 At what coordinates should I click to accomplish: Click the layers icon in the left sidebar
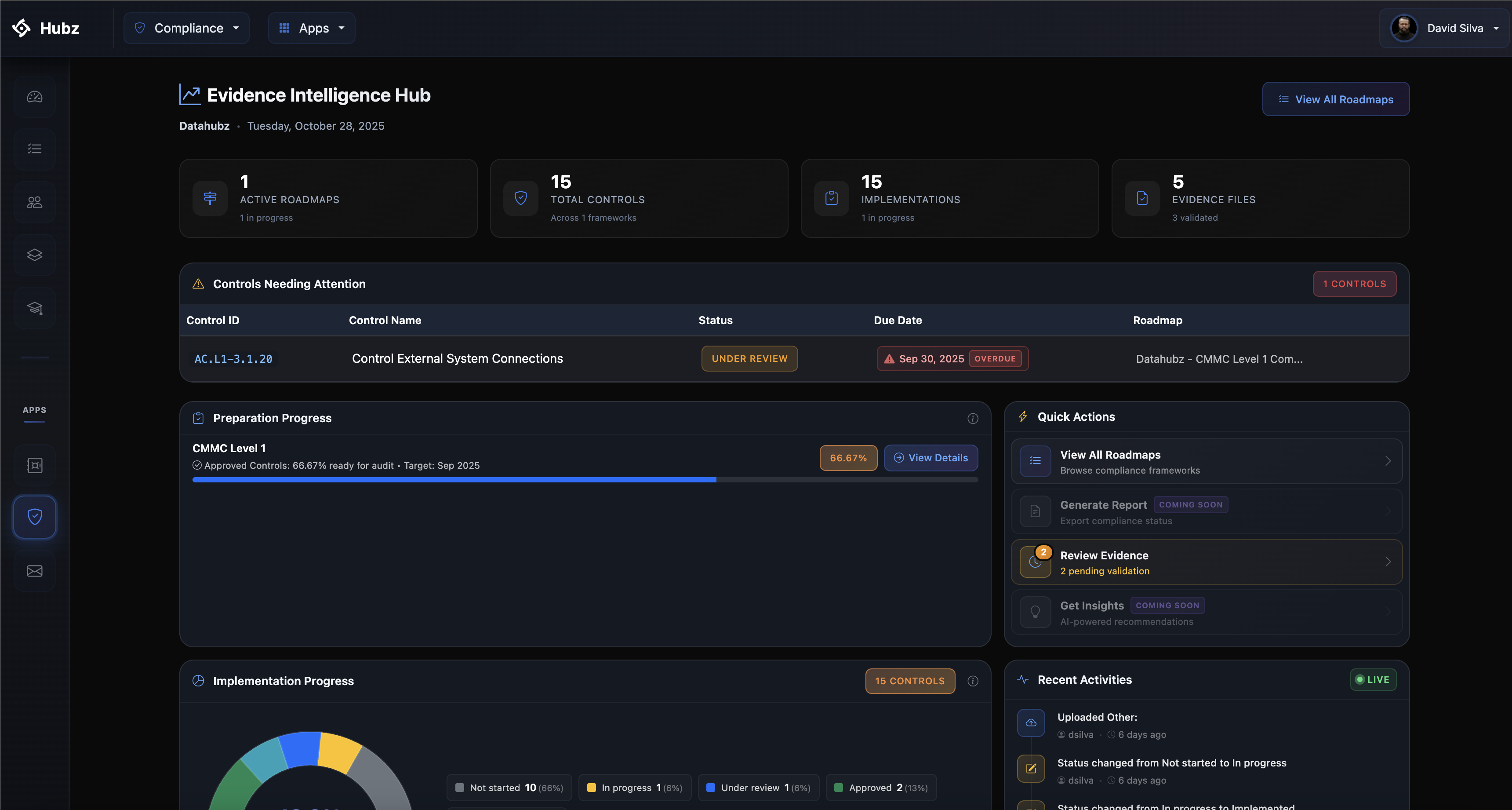point(34,254)
